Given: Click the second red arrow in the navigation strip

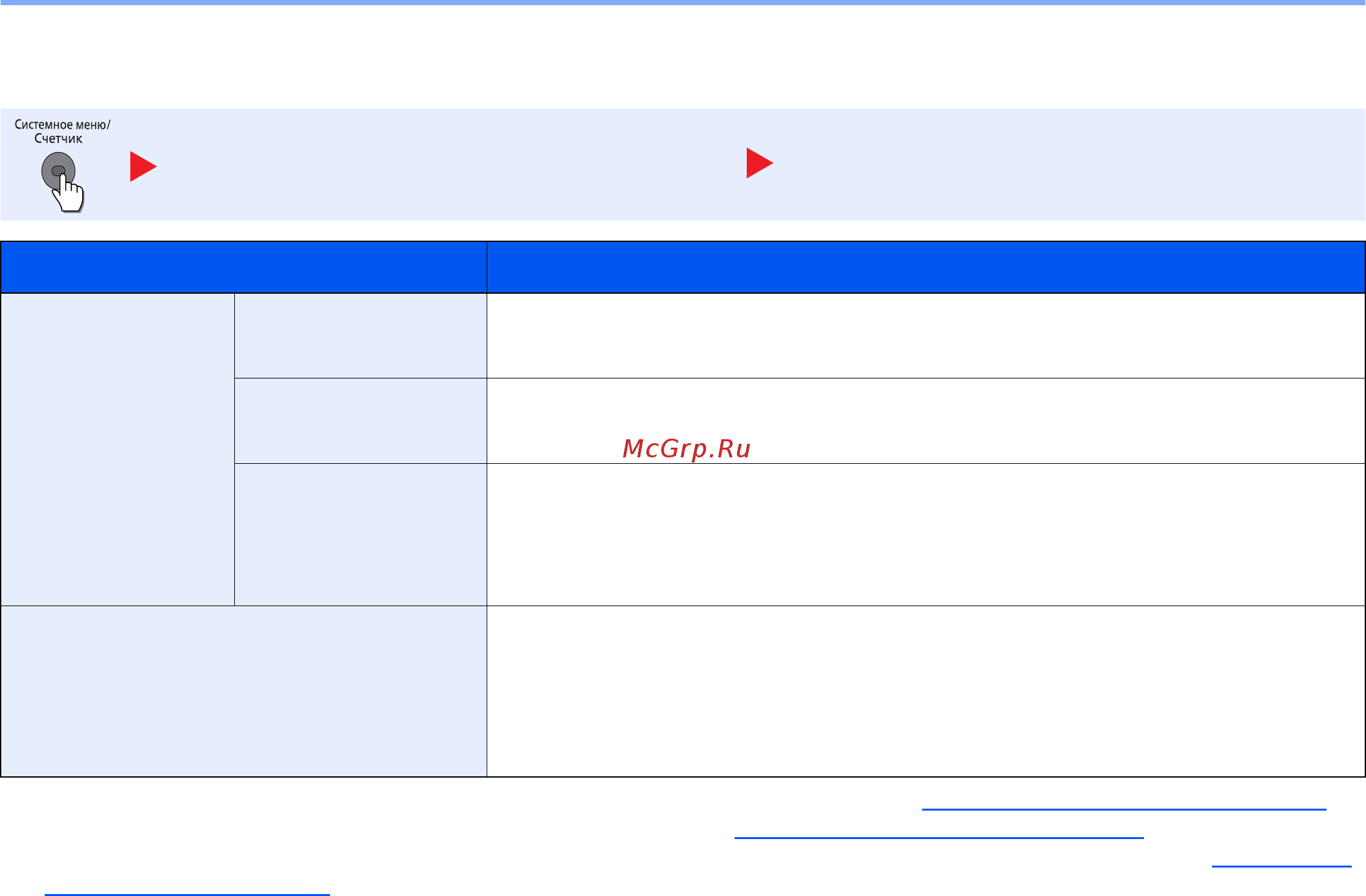Looking at the screenshot, I should pyautogui.click(x=760, y=163).
